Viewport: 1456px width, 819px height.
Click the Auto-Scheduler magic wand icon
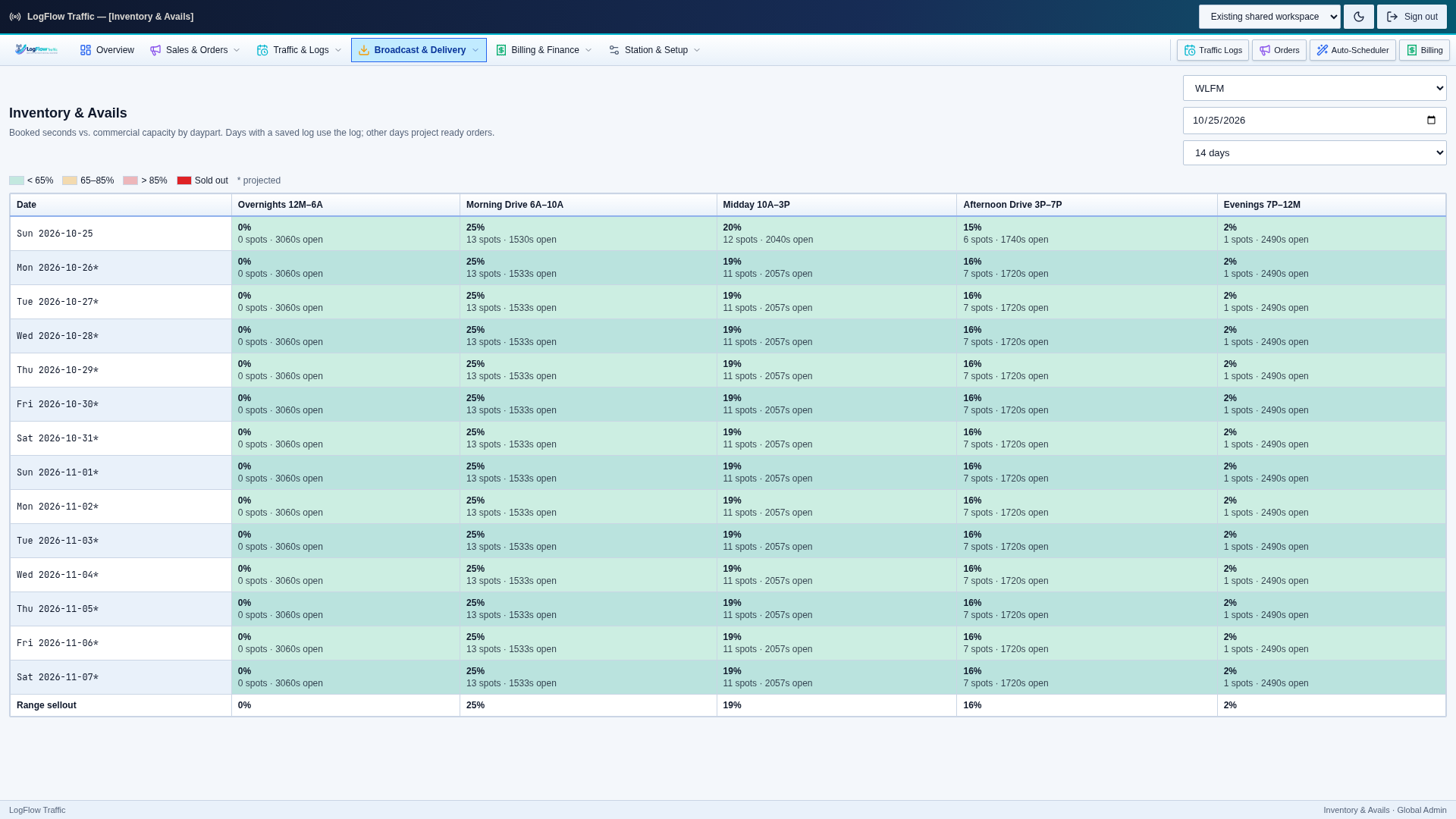tap(1323, 50)
